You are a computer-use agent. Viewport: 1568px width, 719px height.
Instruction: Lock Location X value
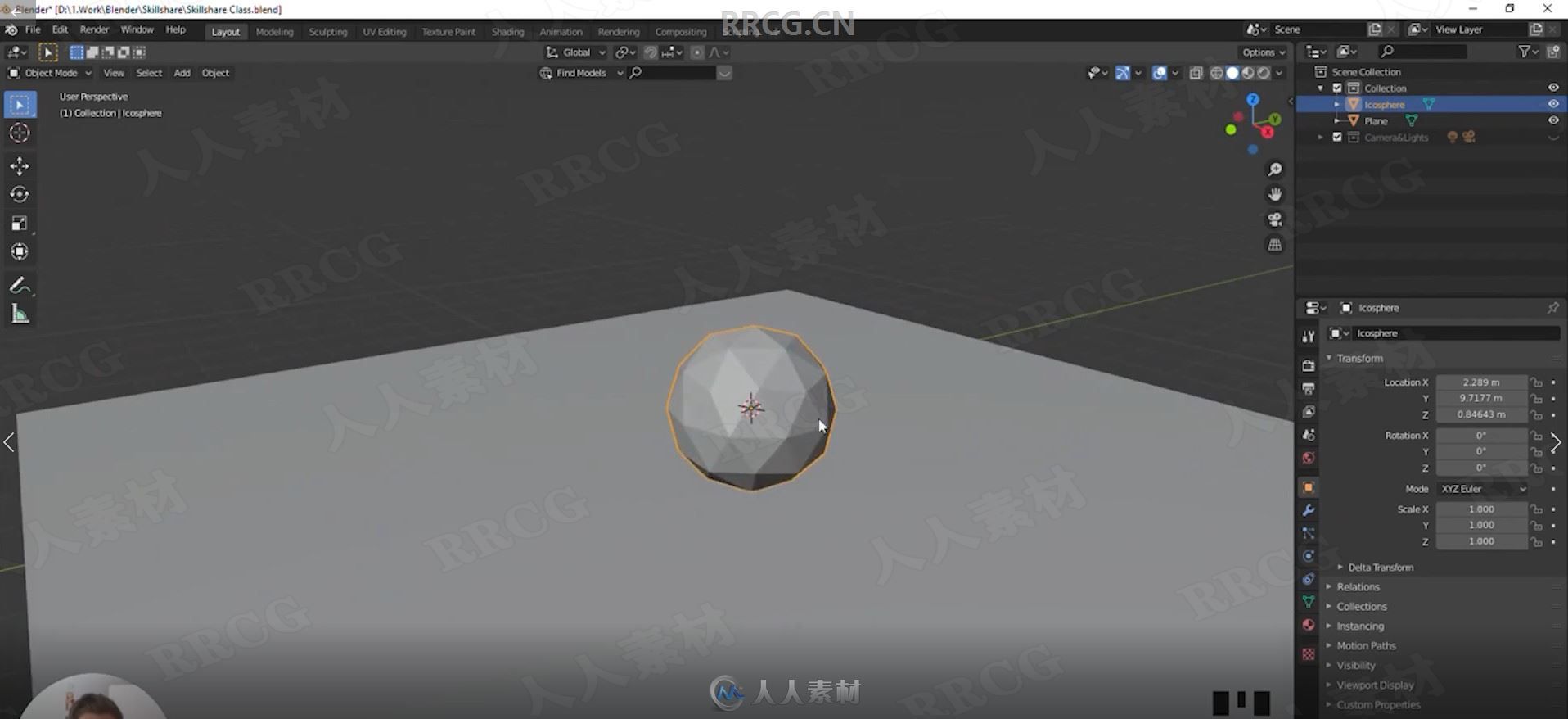(x=1537, y=382)
